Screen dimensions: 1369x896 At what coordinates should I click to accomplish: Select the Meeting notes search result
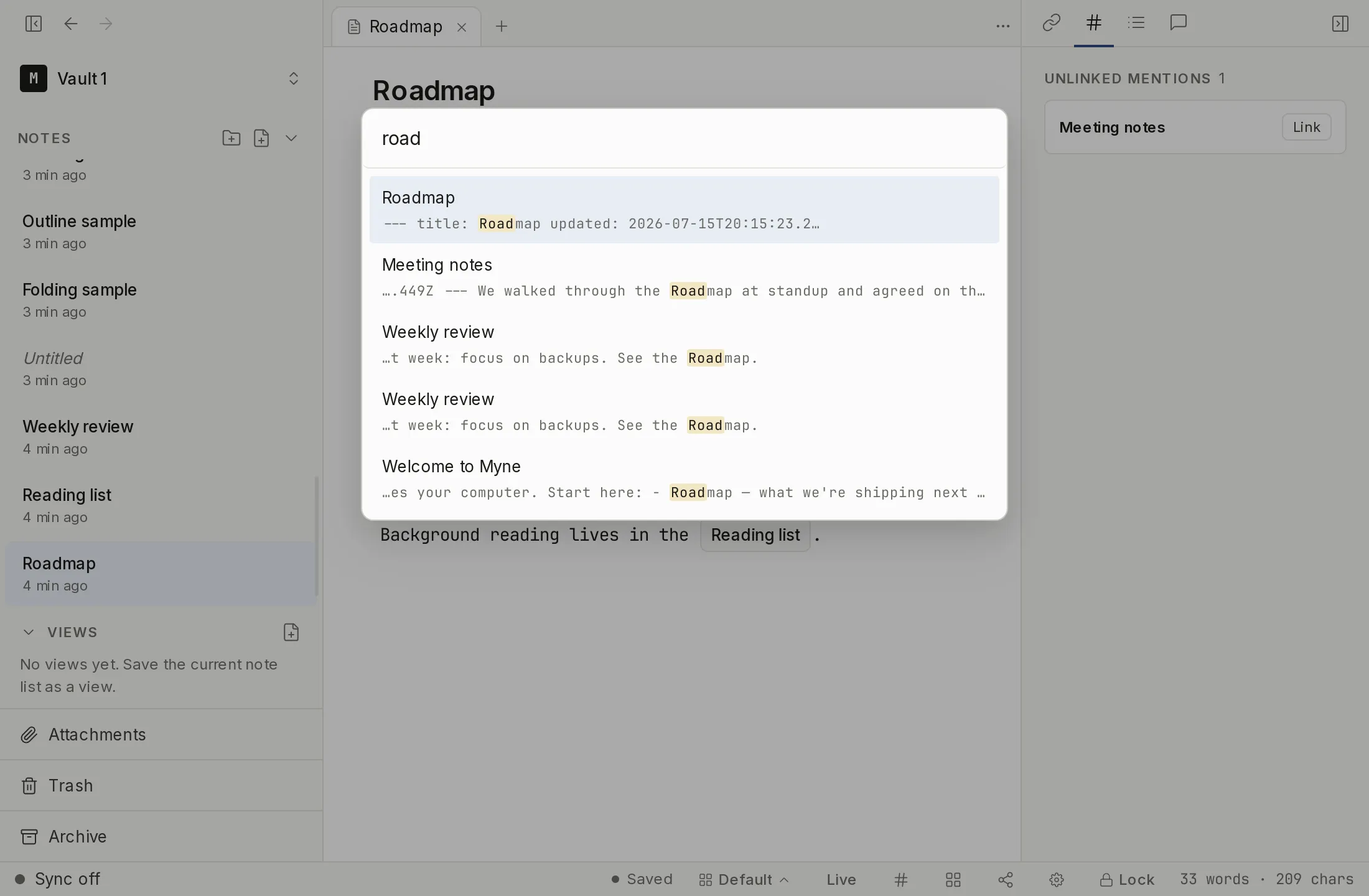[x=684, y=277]
